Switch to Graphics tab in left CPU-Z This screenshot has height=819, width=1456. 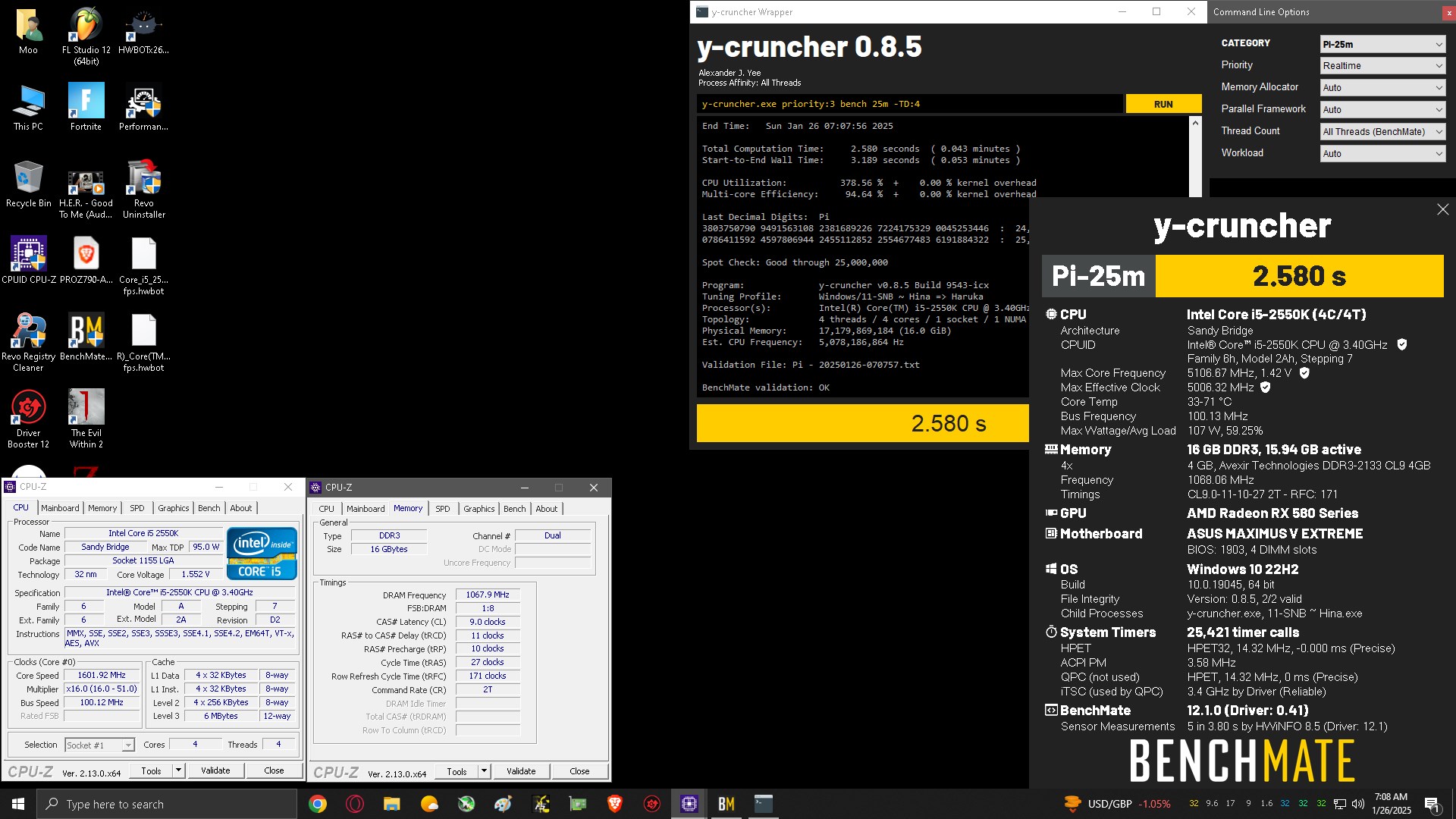pyautogui.click(x=174, y=508)
